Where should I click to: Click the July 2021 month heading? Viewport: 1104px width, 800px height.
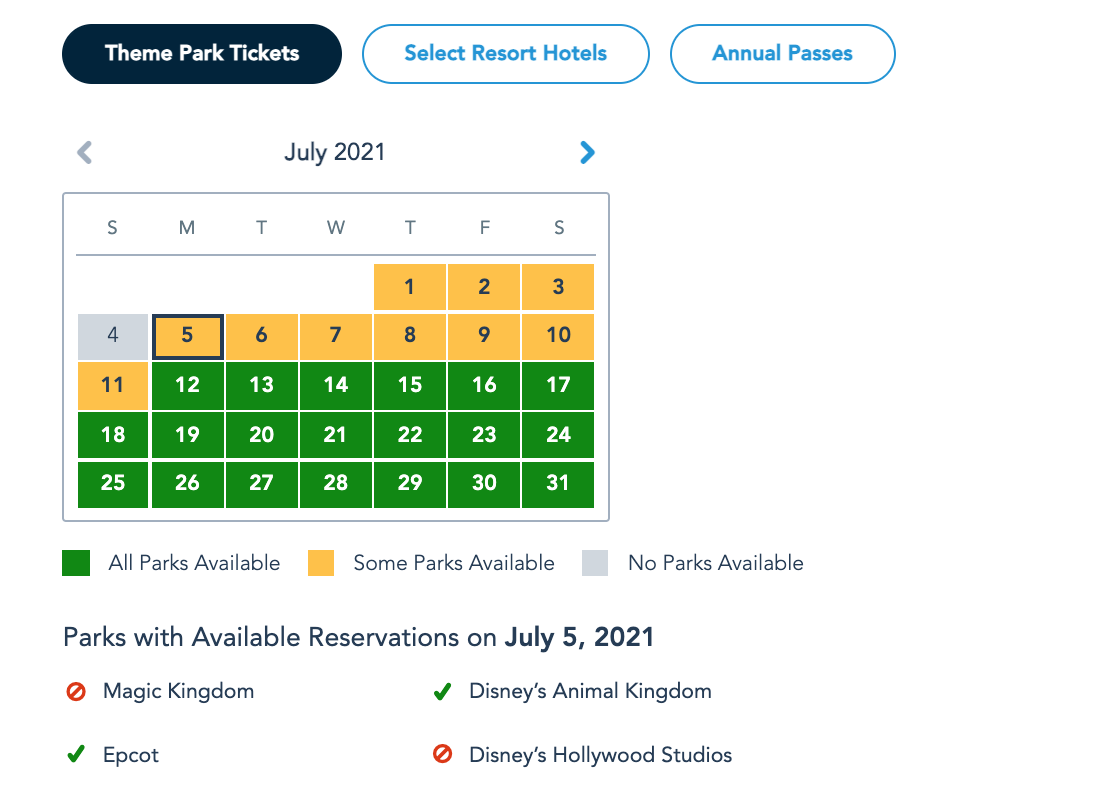click(334, 152)
